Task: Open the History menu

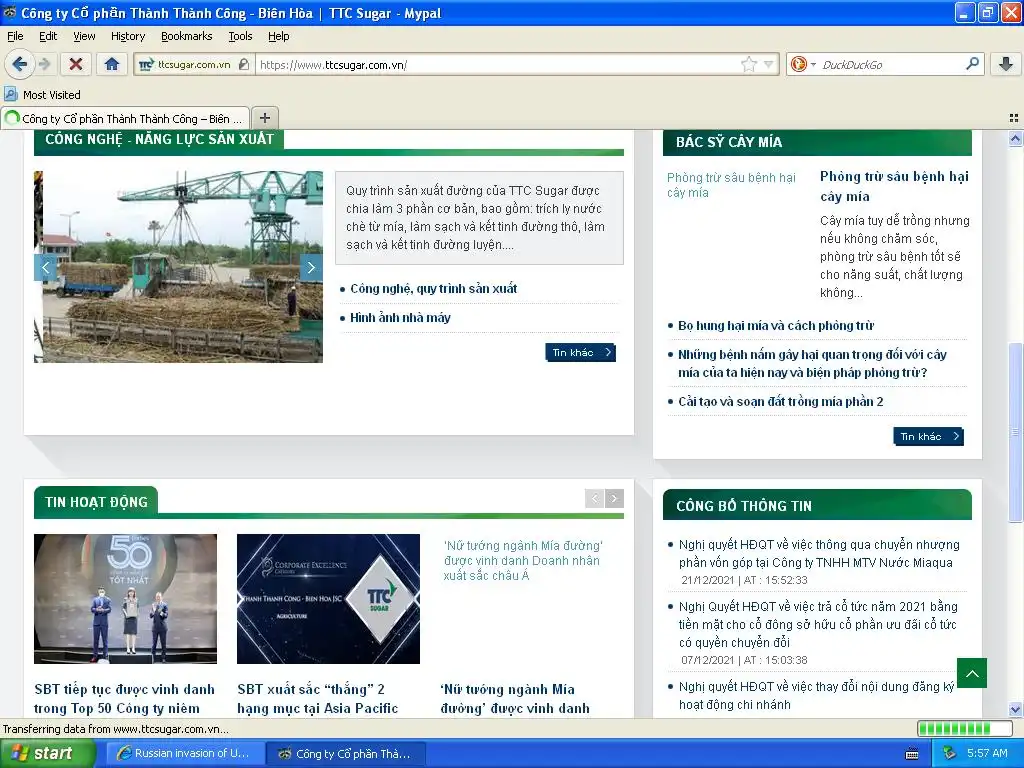Action: click(128, 36)
